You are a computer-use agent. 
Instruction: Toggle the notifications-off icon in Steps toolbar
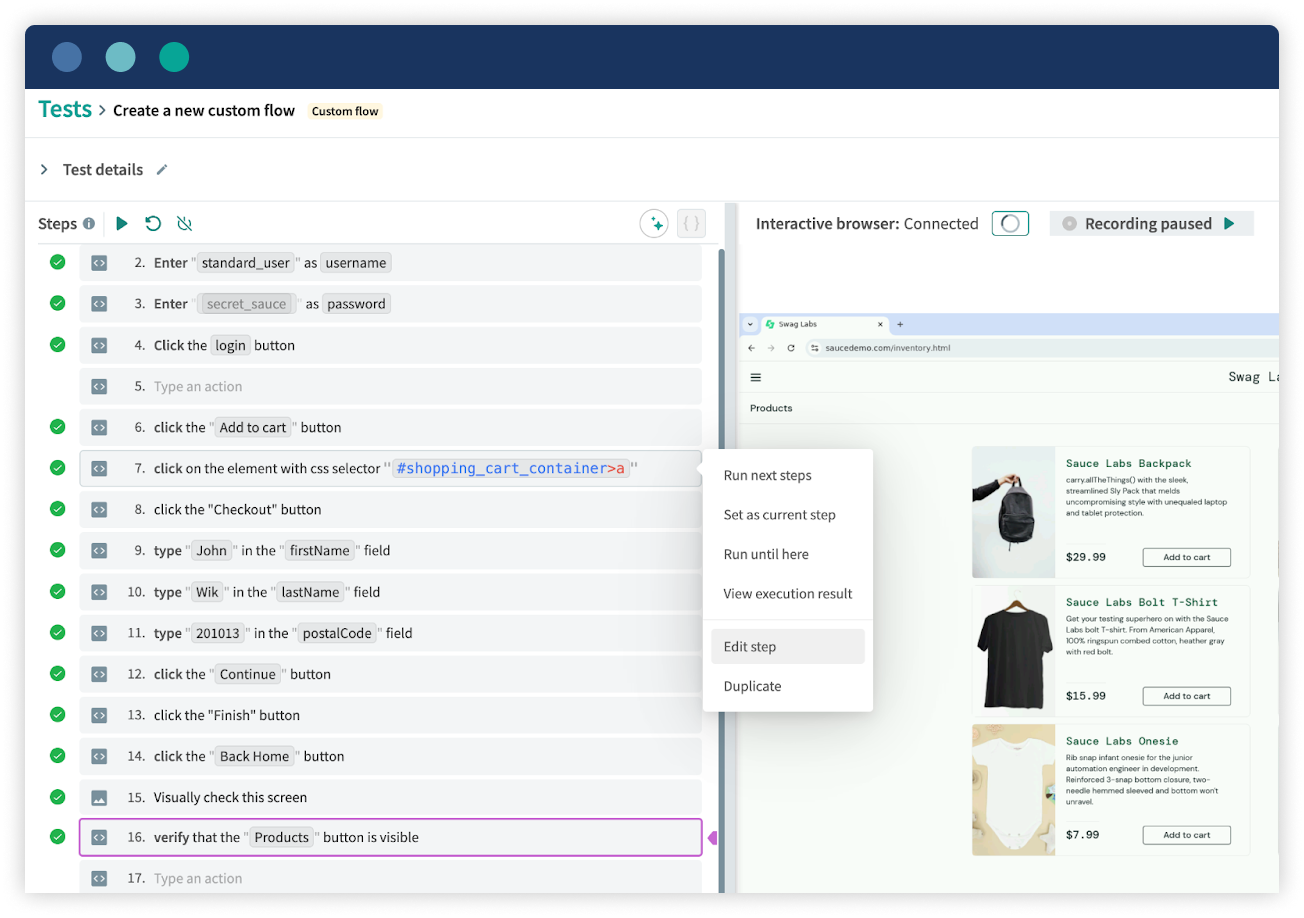click(184, 223)
